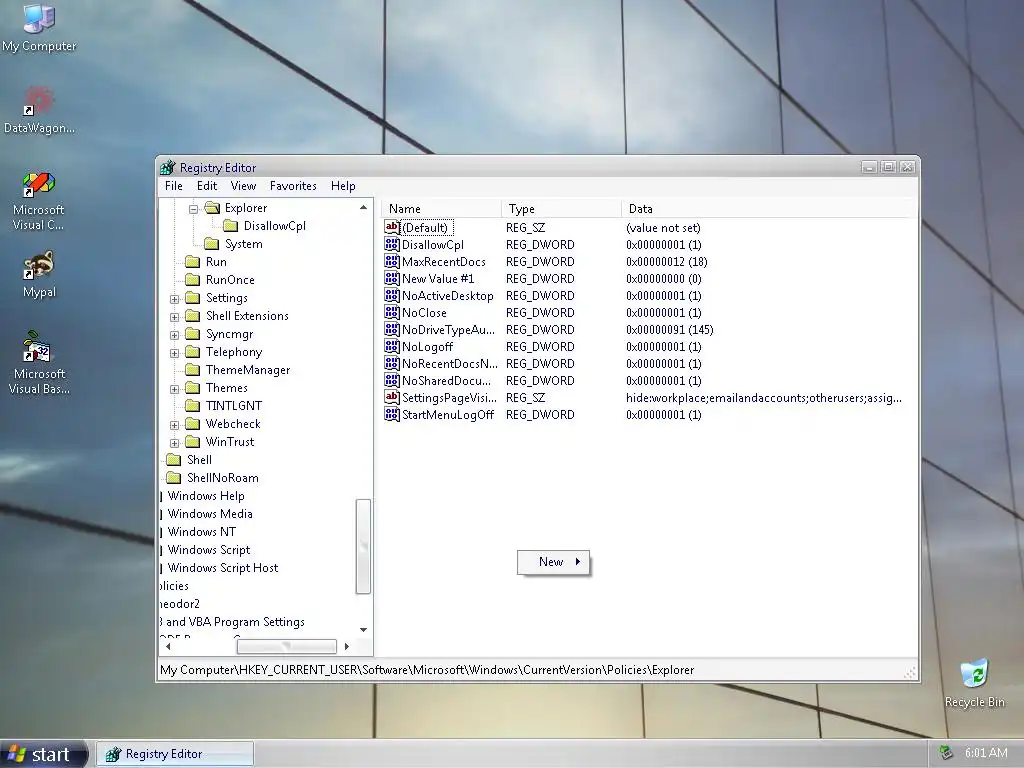The width and height of the screenshot is (1024, 768).
Task: Select the Windows Script Host key
Action: pos(223,568)
